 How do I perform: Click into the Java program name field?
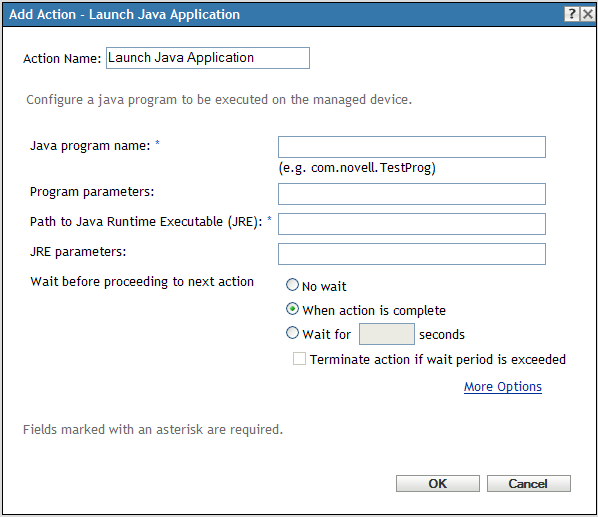(x=412, y=147)
